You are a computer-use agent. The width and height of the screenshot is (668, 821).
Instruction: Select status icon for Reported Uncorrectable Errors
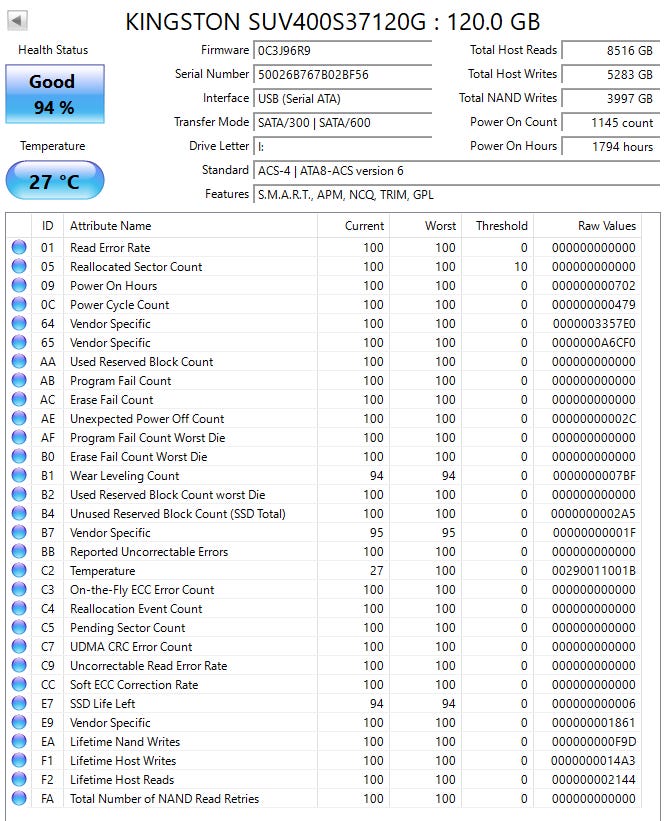[x=19, y=551]
